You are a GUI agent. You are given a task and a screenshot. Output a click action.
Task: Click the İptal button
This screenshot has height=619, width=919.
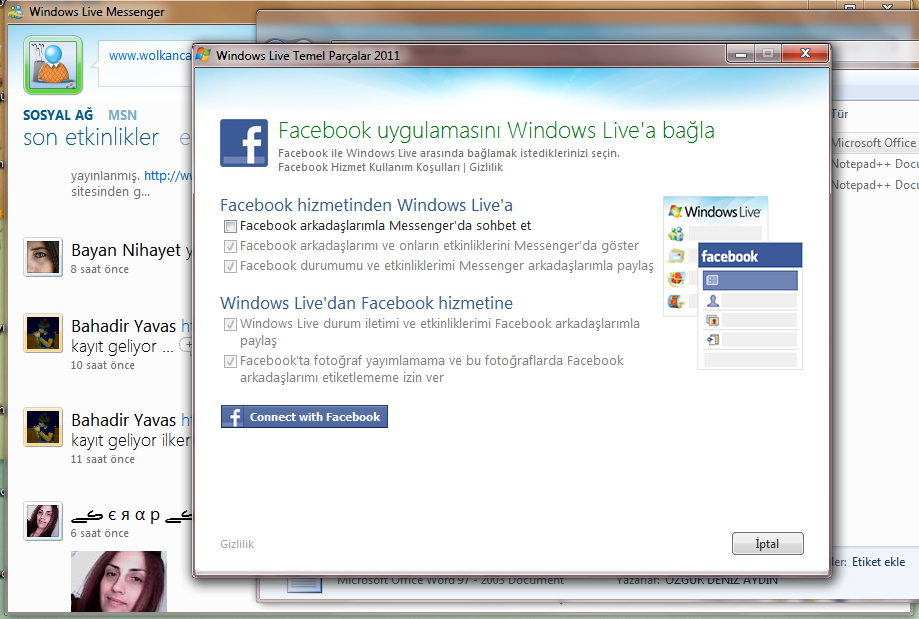pyautogui.click(x=767, y=544)
